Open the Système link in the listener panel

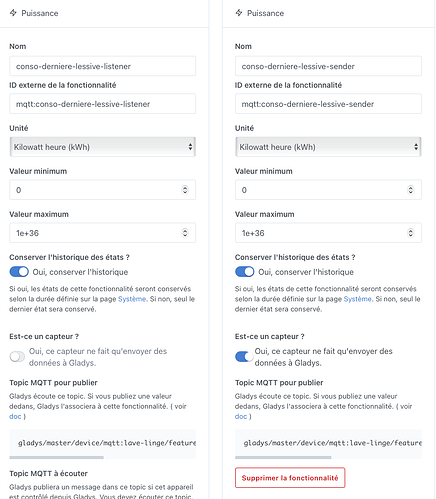pyautogui.click(x=132, y=299)
